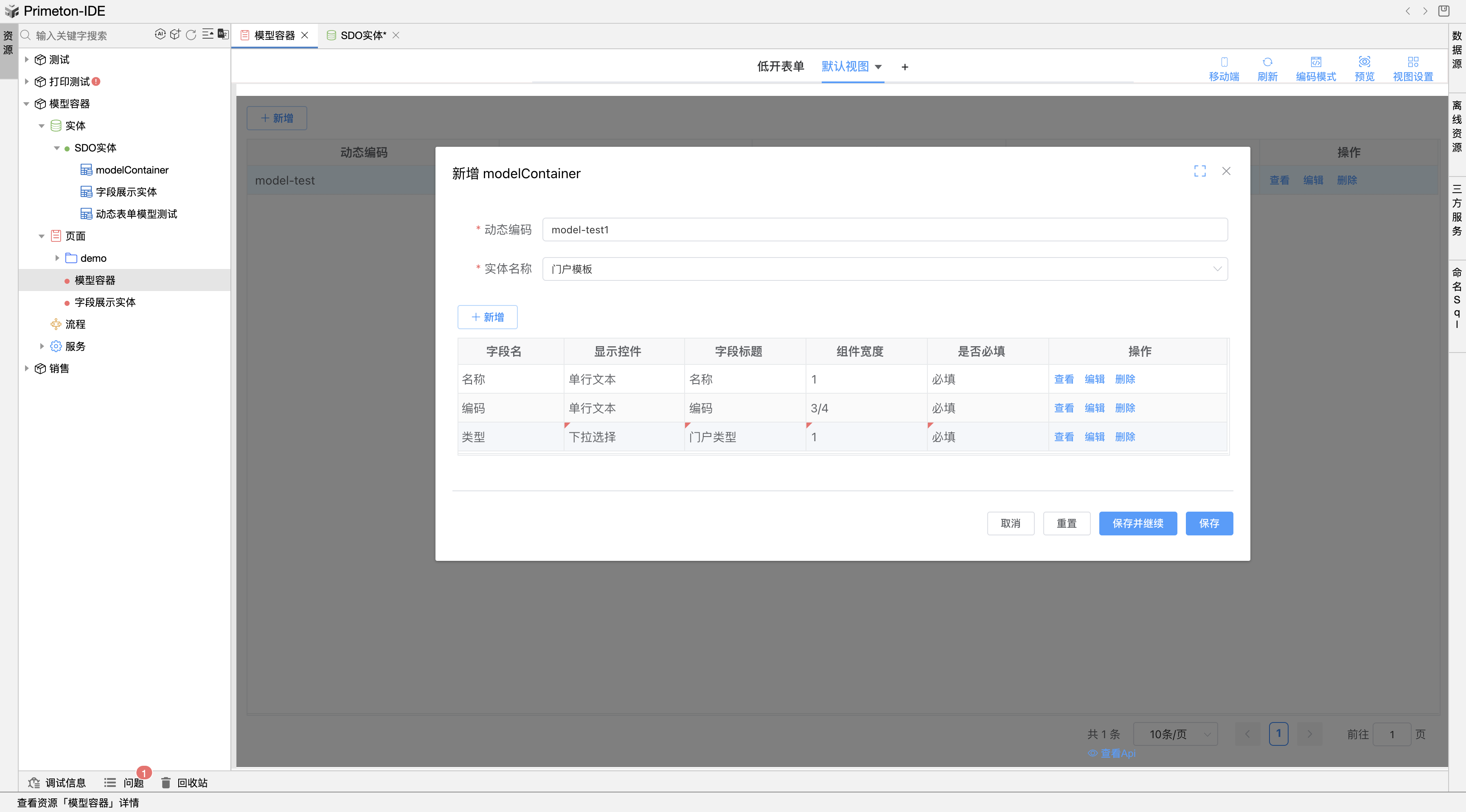This screenshot has height=812, width=1466.
Task: Maximize the dialog with fullscreen icon
Action: [1199, 171]
